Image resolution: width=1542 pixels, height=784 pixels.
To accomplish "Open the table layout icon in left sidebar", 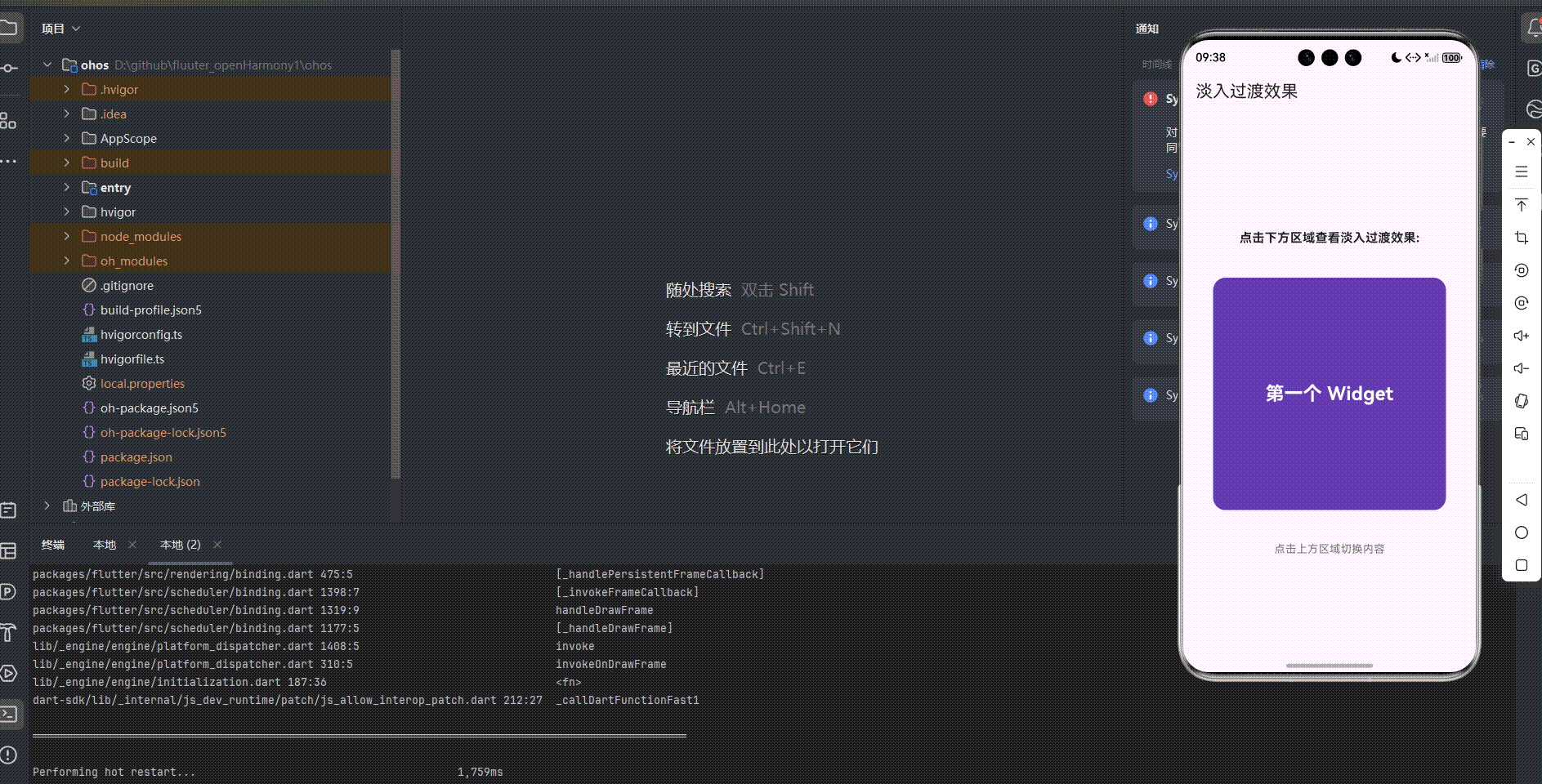I will pos(8,551).
